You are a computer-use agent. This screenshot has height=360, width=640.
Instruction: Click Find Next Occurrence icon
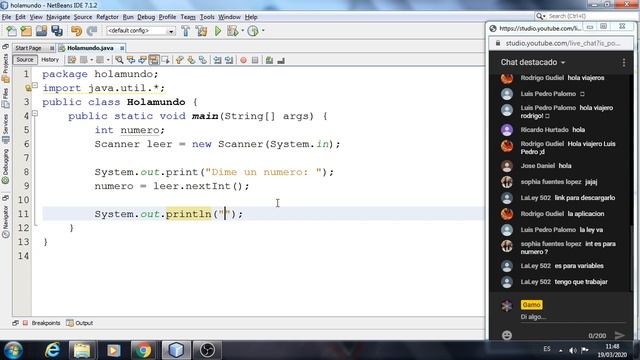(142, 60)
